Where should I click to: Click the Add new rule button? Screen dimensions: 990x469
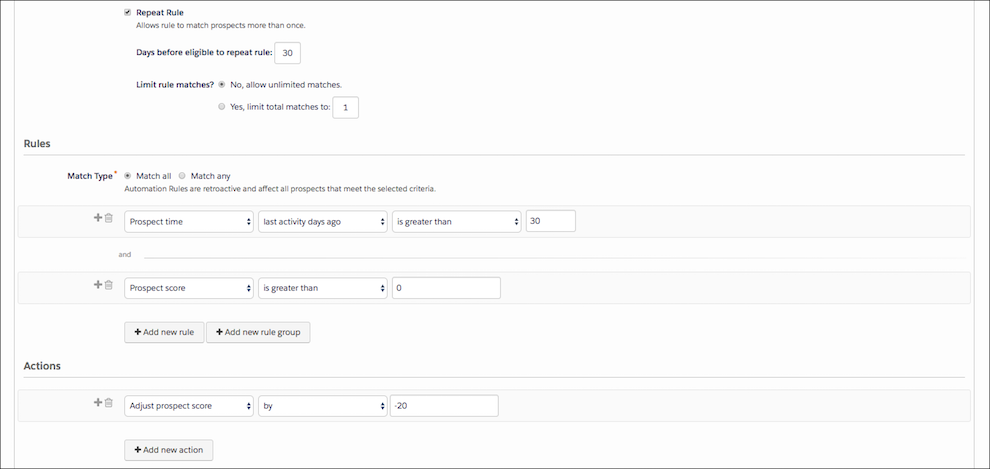[164, 332]
